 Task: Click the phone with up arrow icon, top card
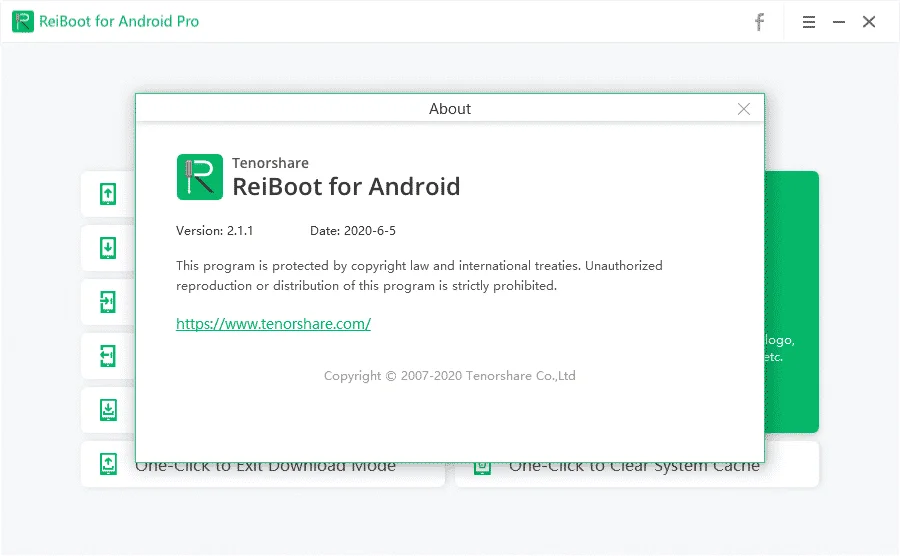[x=108, y=194]
